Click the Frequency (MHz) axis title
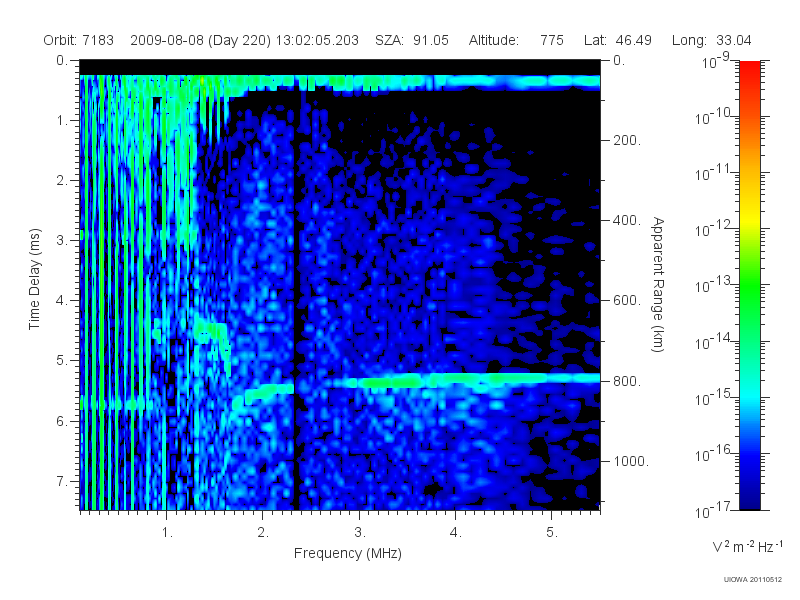 pos(348,553)
